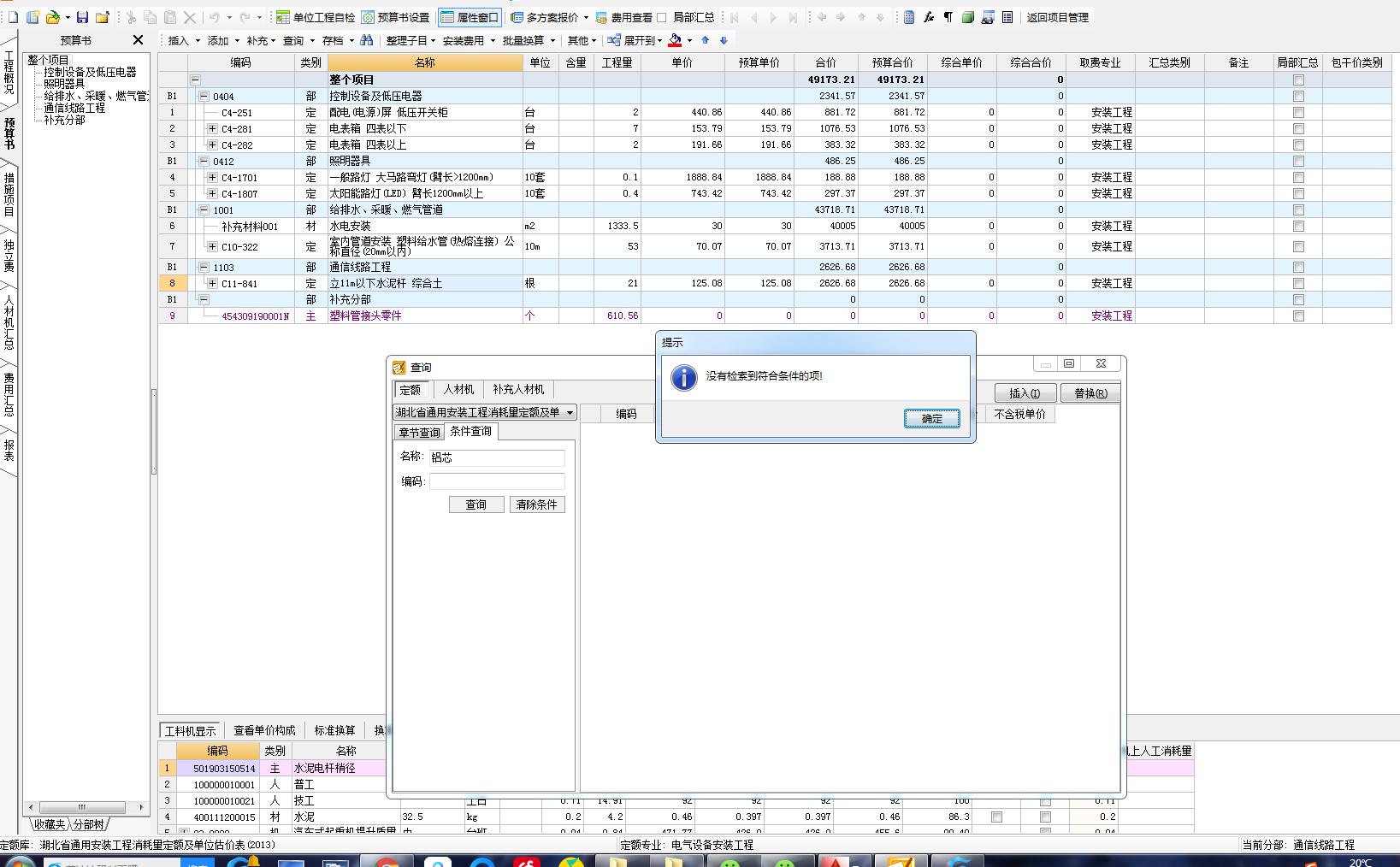The width and height of the screenshot is (1400, 867).
Task: Click 返回项目管理 in top toolbar
Action: (x=1058, y=17)
